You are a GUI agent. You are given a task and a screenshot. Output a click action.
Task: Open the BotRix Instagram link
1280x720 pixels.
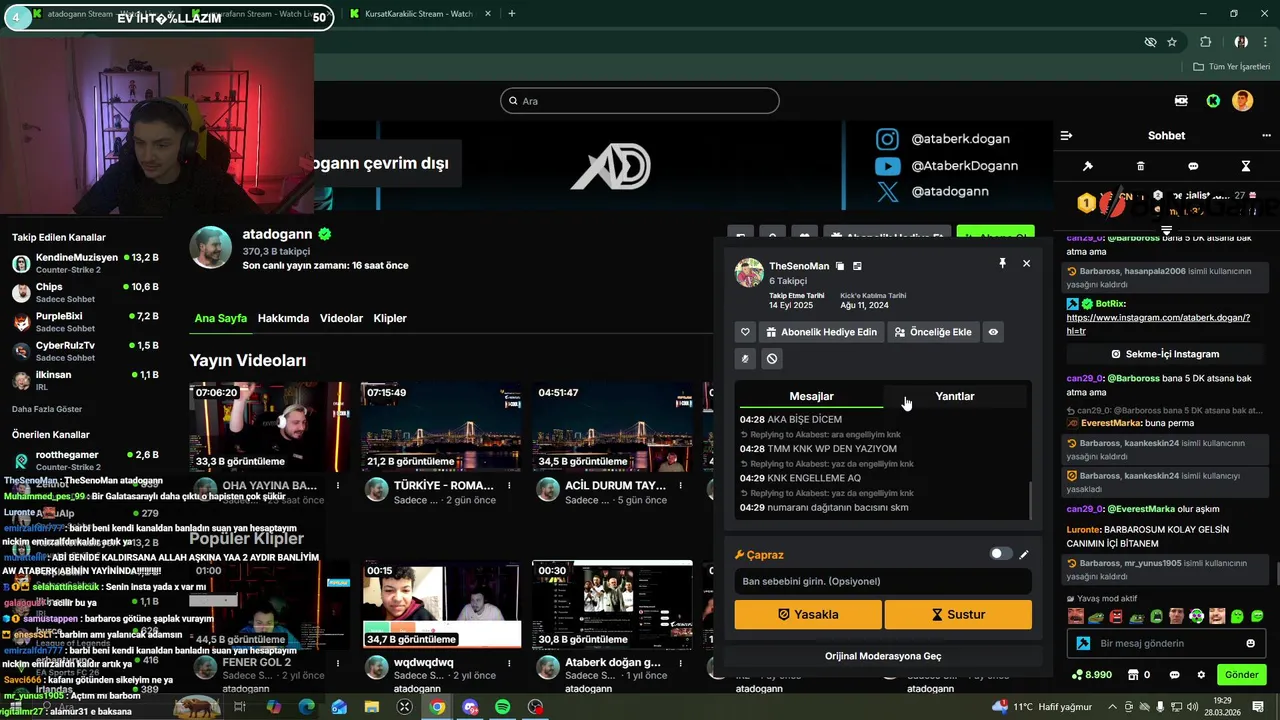(1158, 324)
